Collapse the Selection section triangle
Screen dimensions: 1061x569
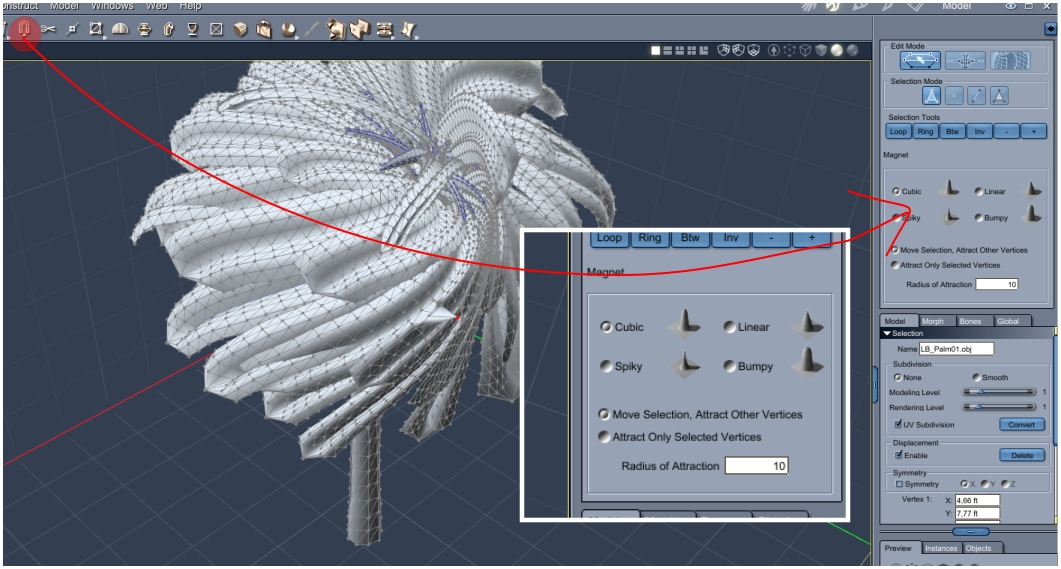pos(886,334)
